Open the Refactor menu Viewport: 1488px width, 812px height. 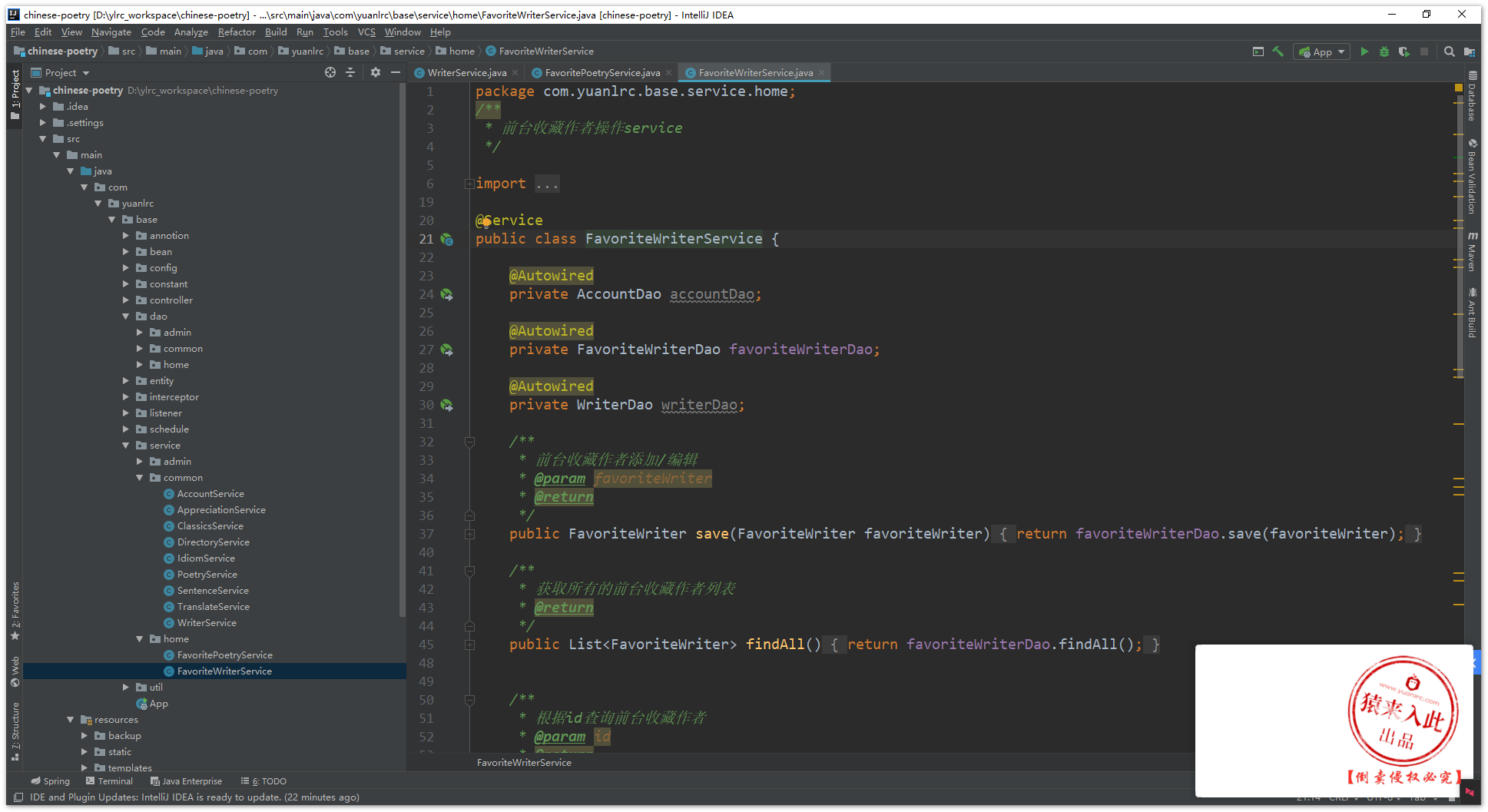(236, 32)
